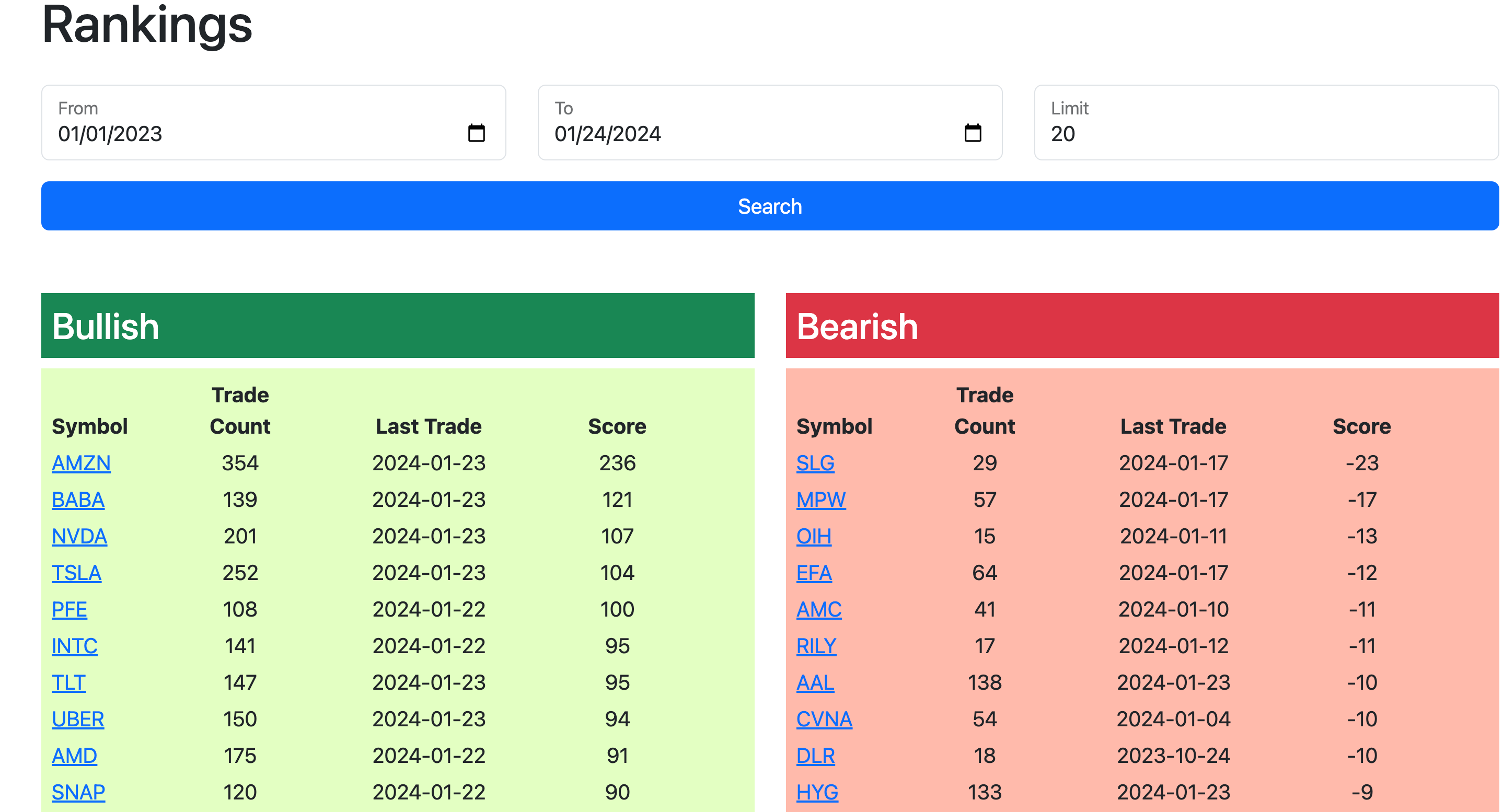Screen dimensions: 1503x812
Task: Click the Bearish table Last Trade header
Action: click(x=1173, y=426)
